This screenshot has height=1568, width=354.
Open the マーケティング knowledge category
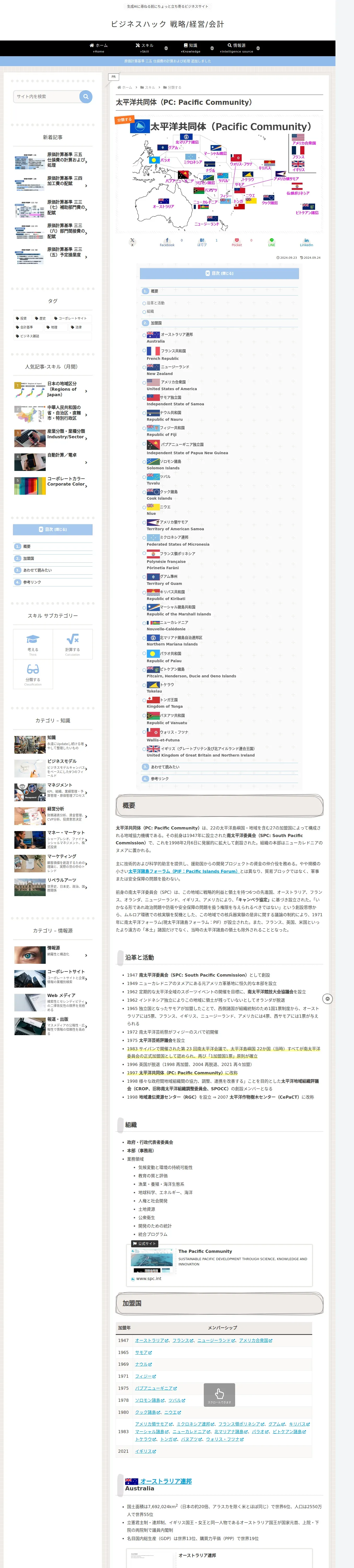tap(53, 863)
